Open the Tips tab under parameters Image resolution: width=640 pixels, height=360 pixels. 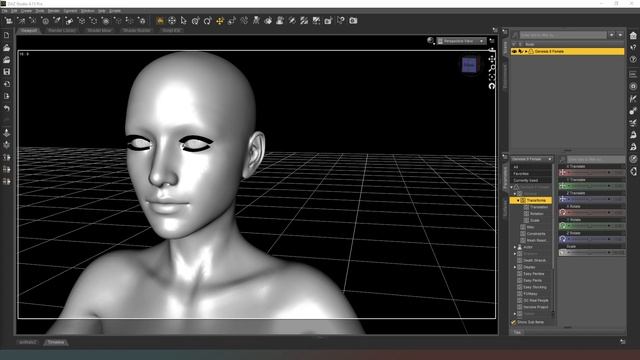(518, 332)
